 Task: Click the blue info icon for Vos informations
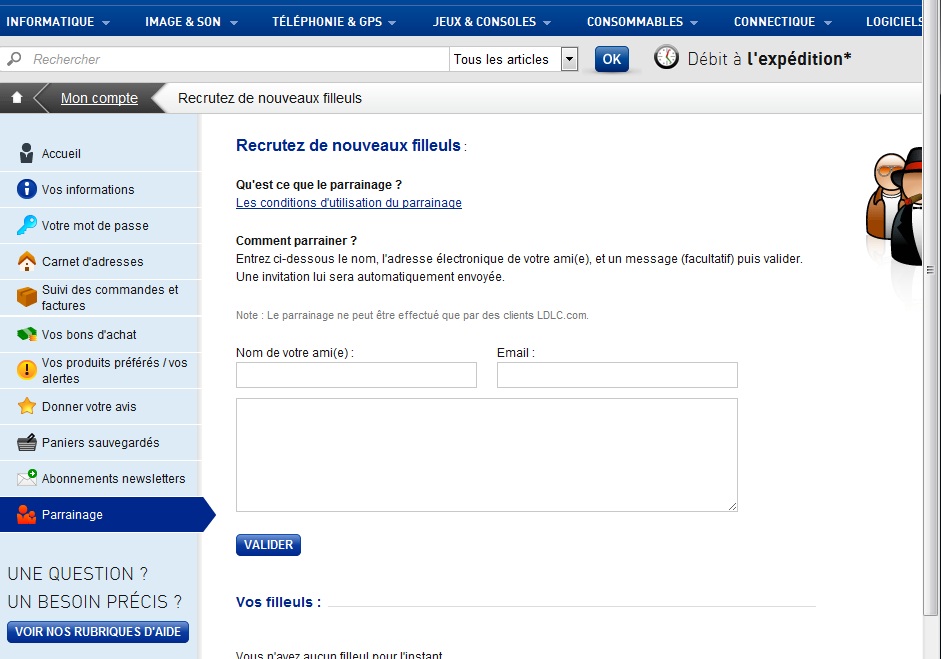(26, 190)
